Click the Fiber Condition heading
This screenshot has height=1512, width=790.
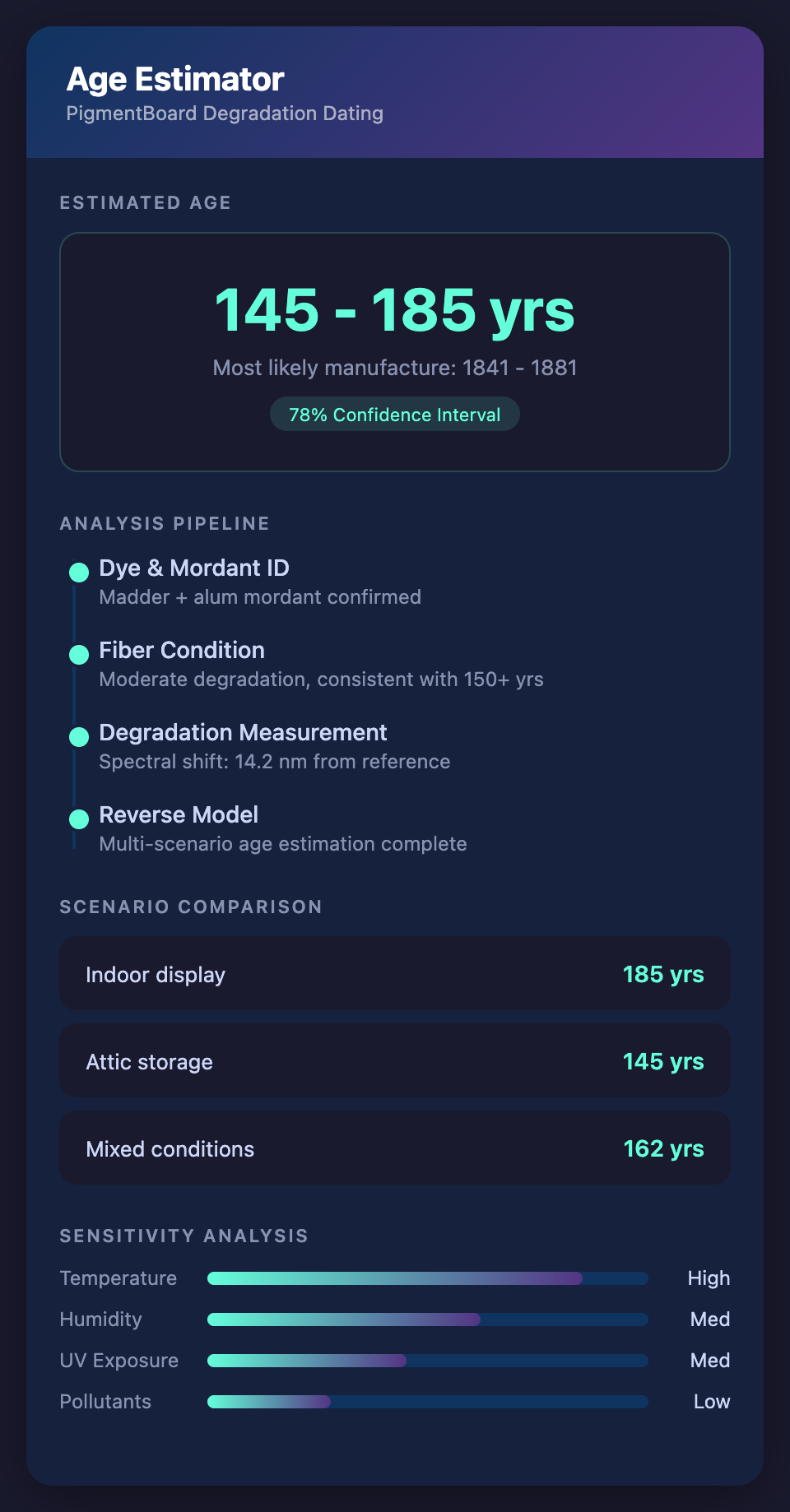point(182,651)
